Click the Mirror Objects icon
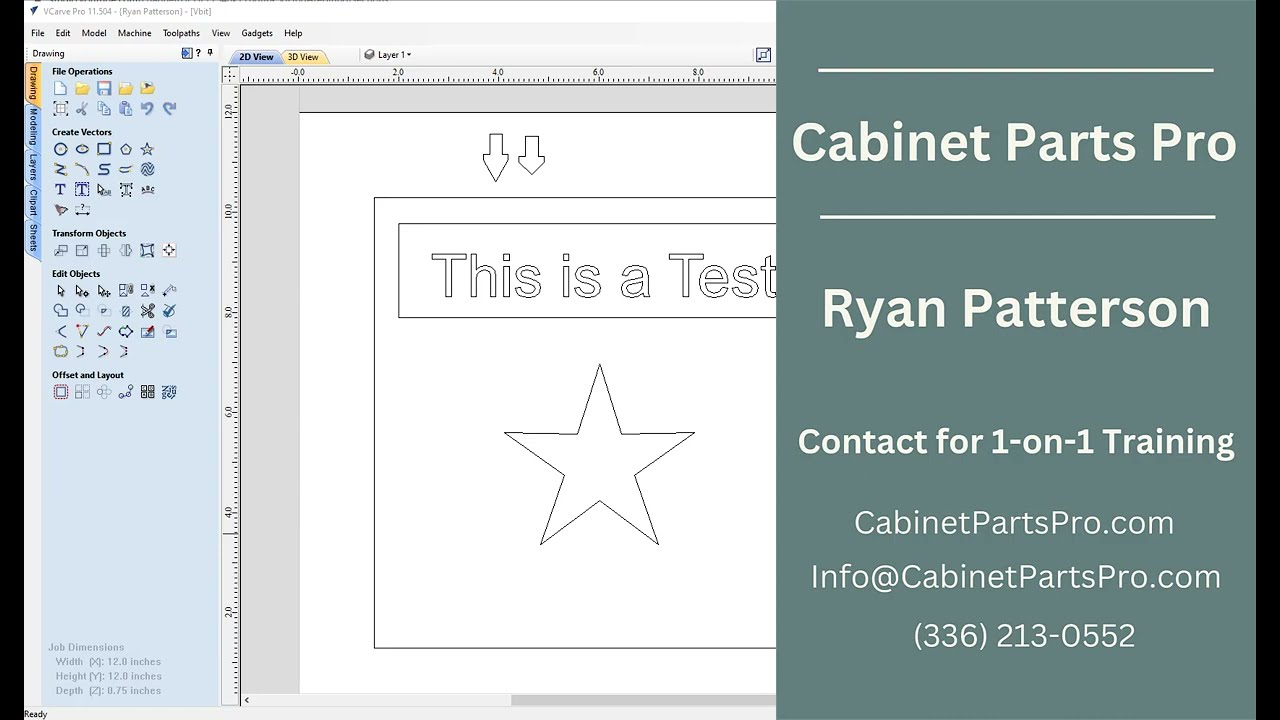 [x=126, y=251]
